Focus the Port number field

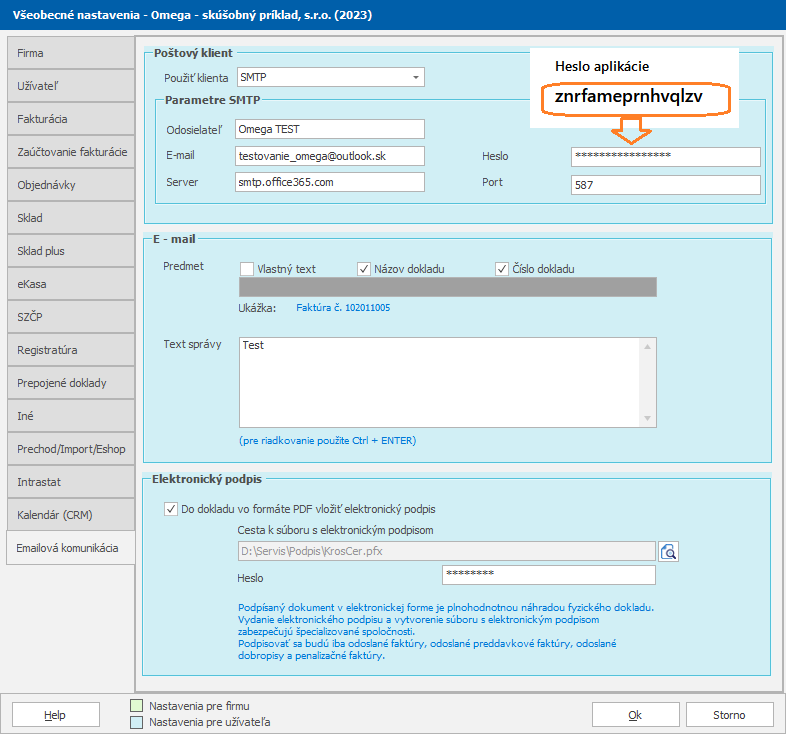tap(665, 184)
